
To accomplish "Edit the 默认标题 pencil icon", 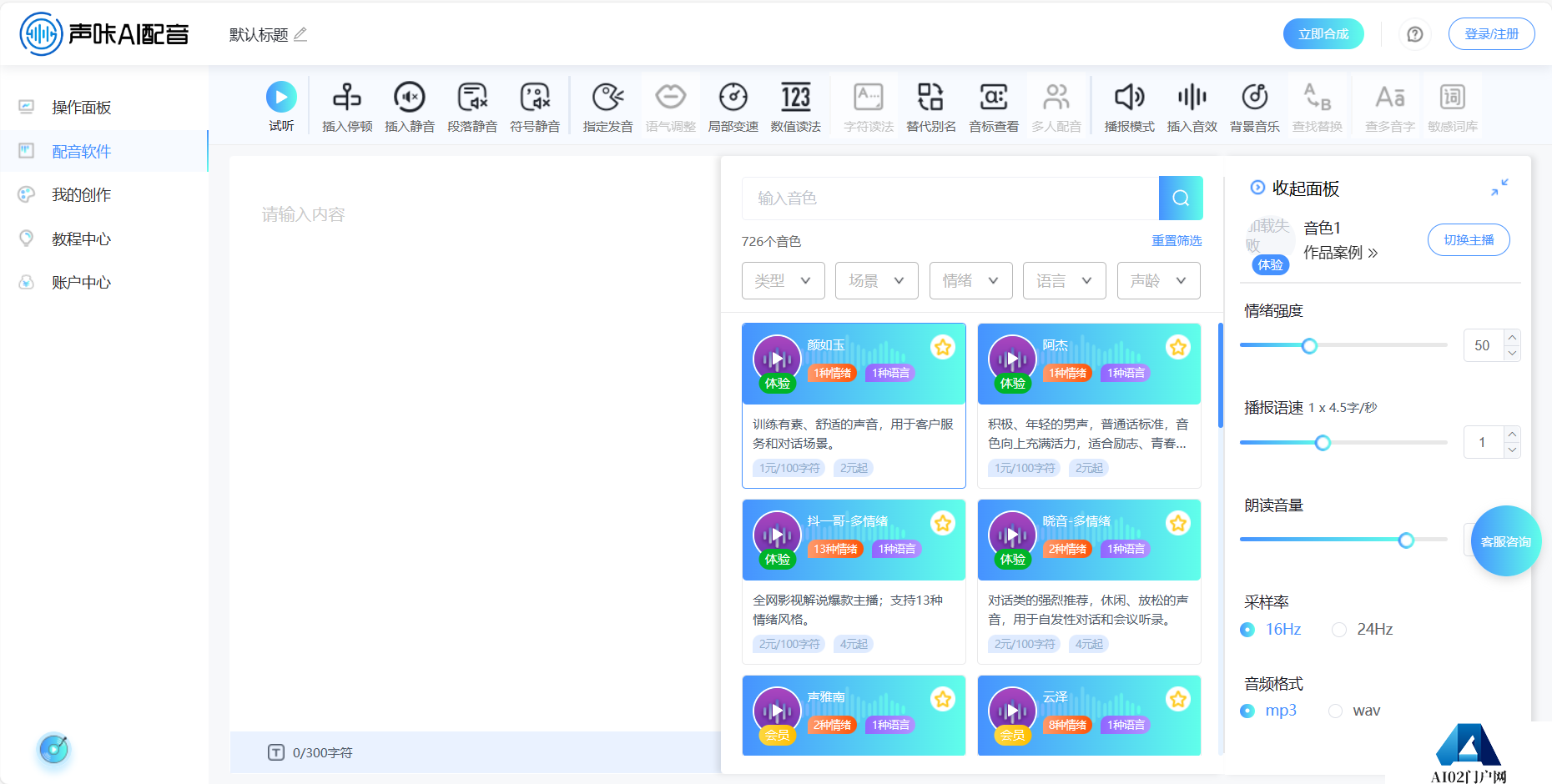I will click(x=300, y=34).
